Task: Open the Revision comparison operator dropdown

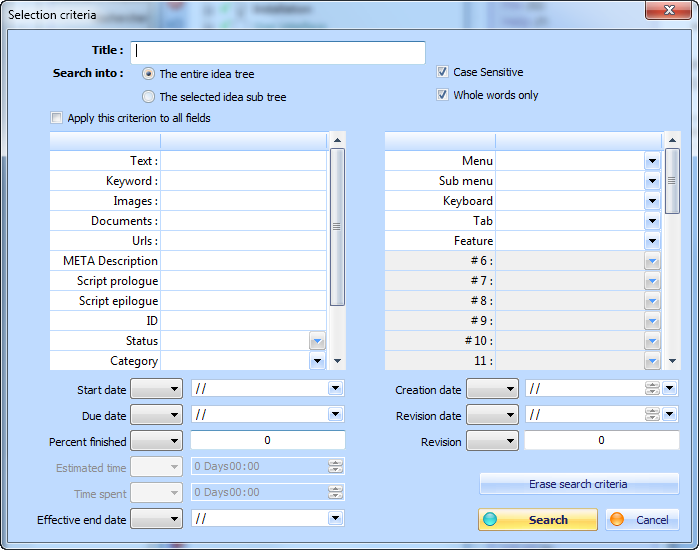Action: (x=492, y=441)
